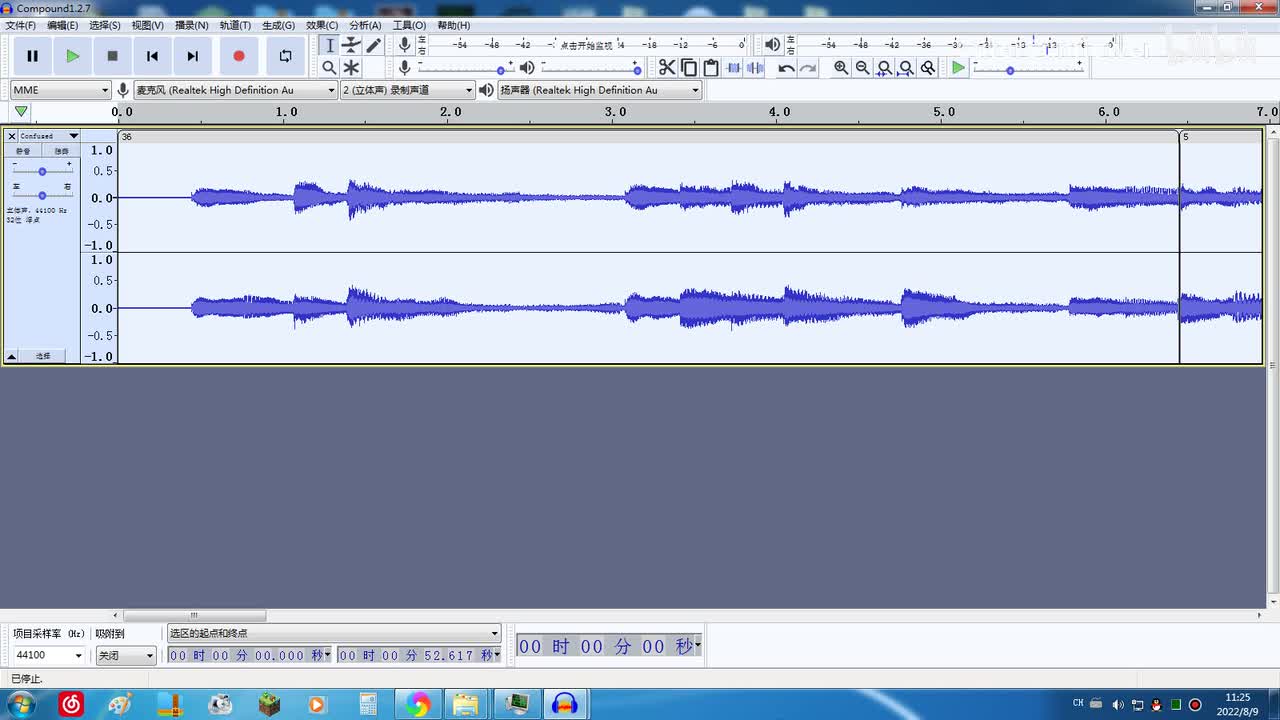This screenshot has height=720, width=1280.
Task: Click the selection end time field 52.617
Action: tap(419, 655)
